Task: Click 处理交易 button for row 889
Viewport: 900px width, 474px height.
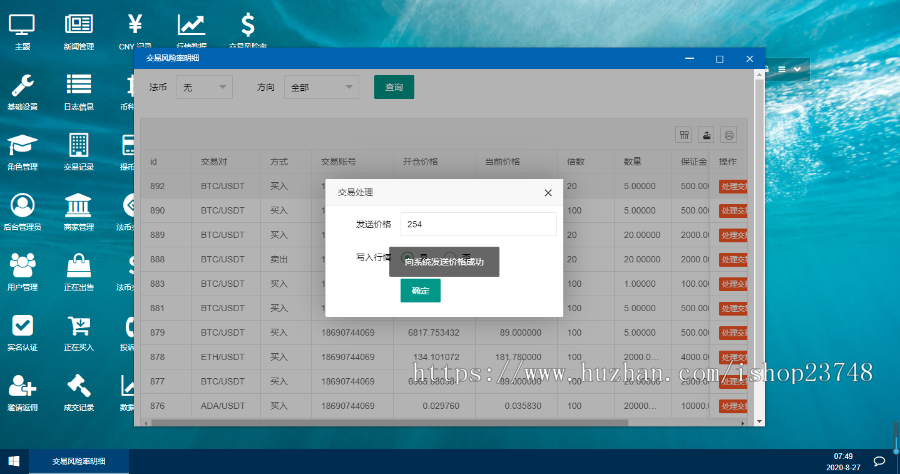Action: coord(734,235)
